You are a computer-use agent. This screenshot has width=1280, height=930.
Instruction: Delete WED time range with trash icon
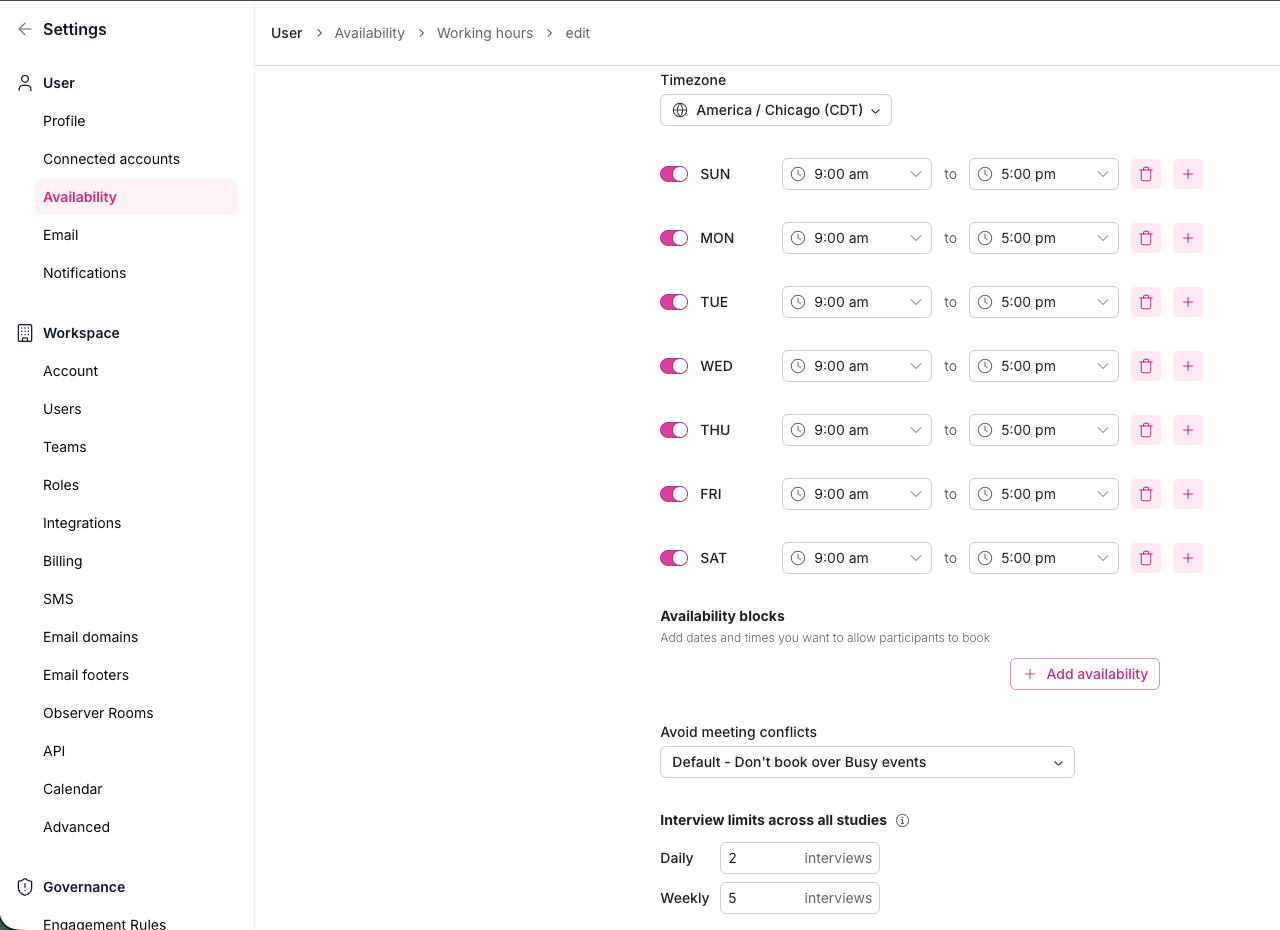tap(1146, 366)
